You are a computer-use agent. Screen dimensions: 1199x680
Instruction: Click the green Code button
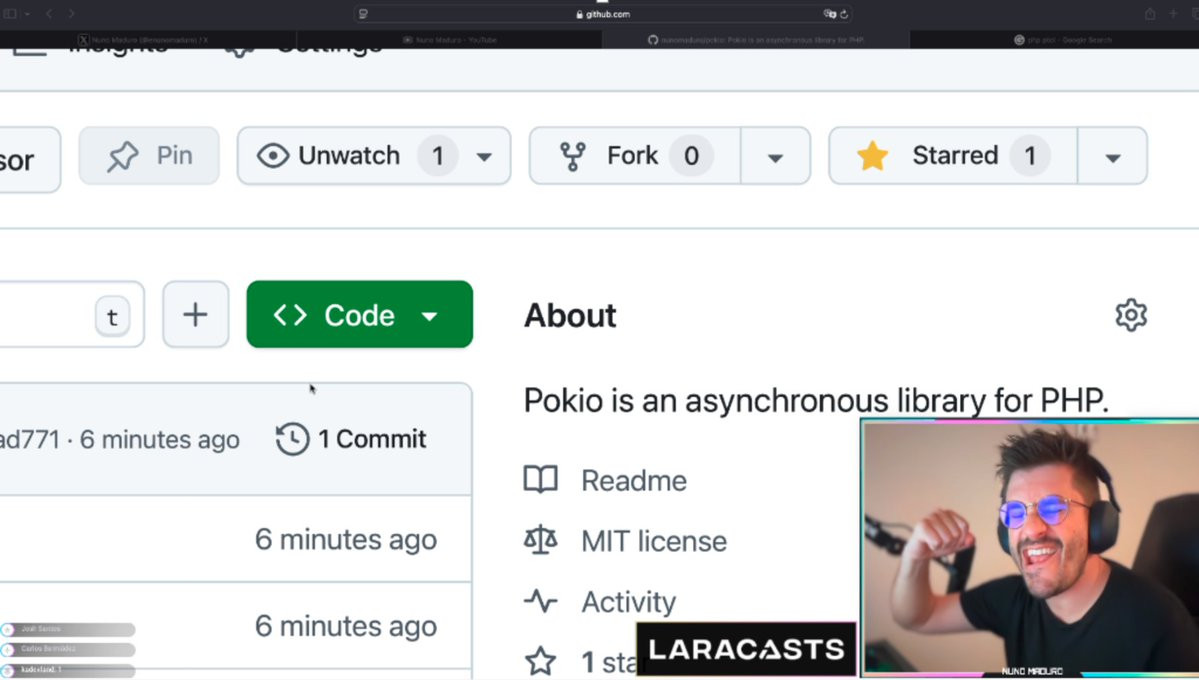tap(359, 314)
